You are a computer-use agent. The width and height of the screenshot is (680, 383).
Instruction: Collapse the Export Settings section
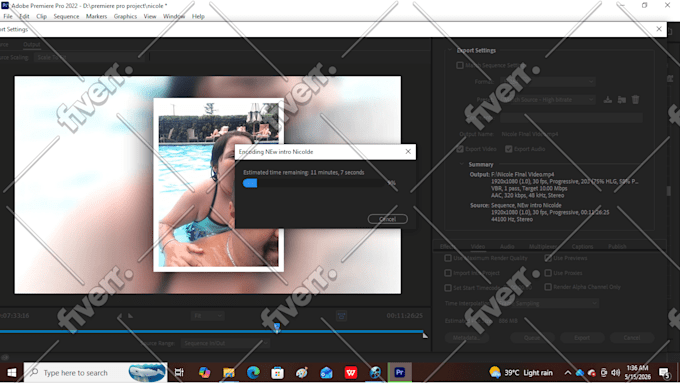[450, 50]
